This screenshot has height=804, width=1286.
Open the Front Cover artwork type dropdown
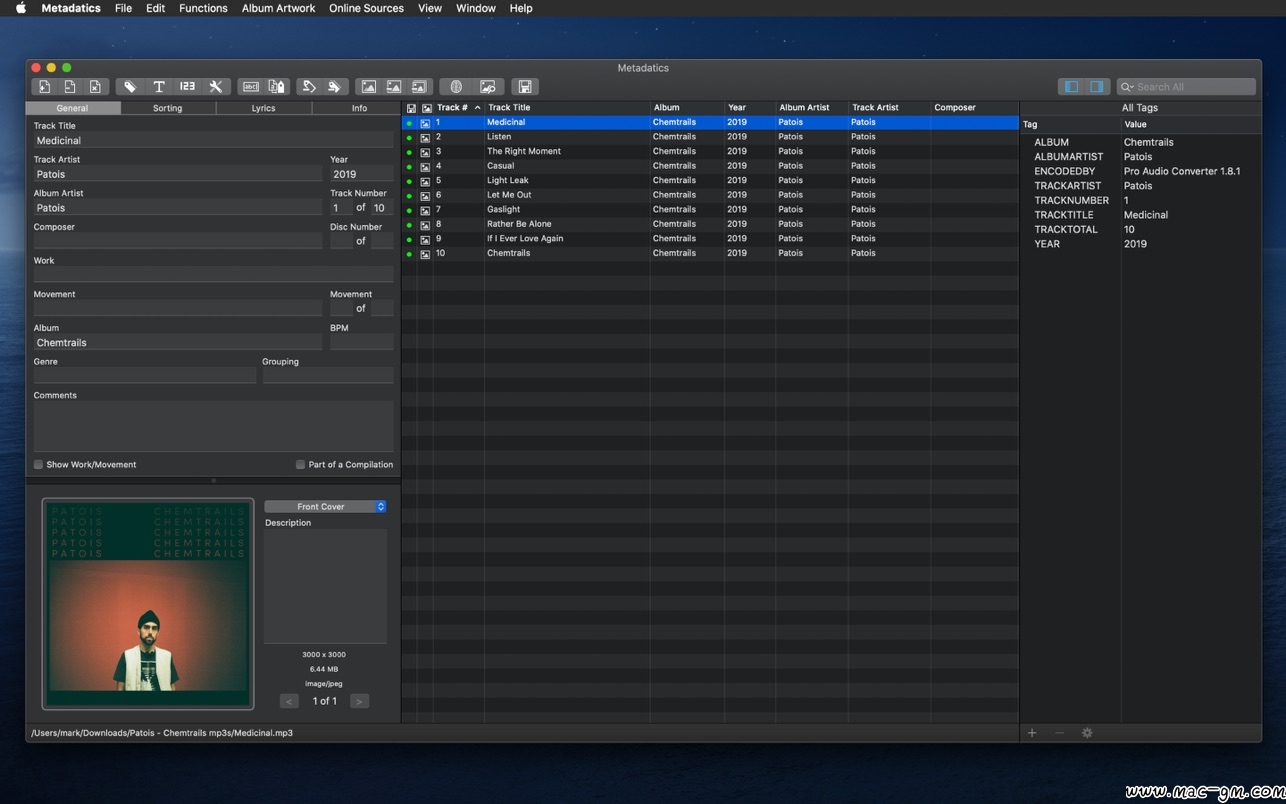325,507
